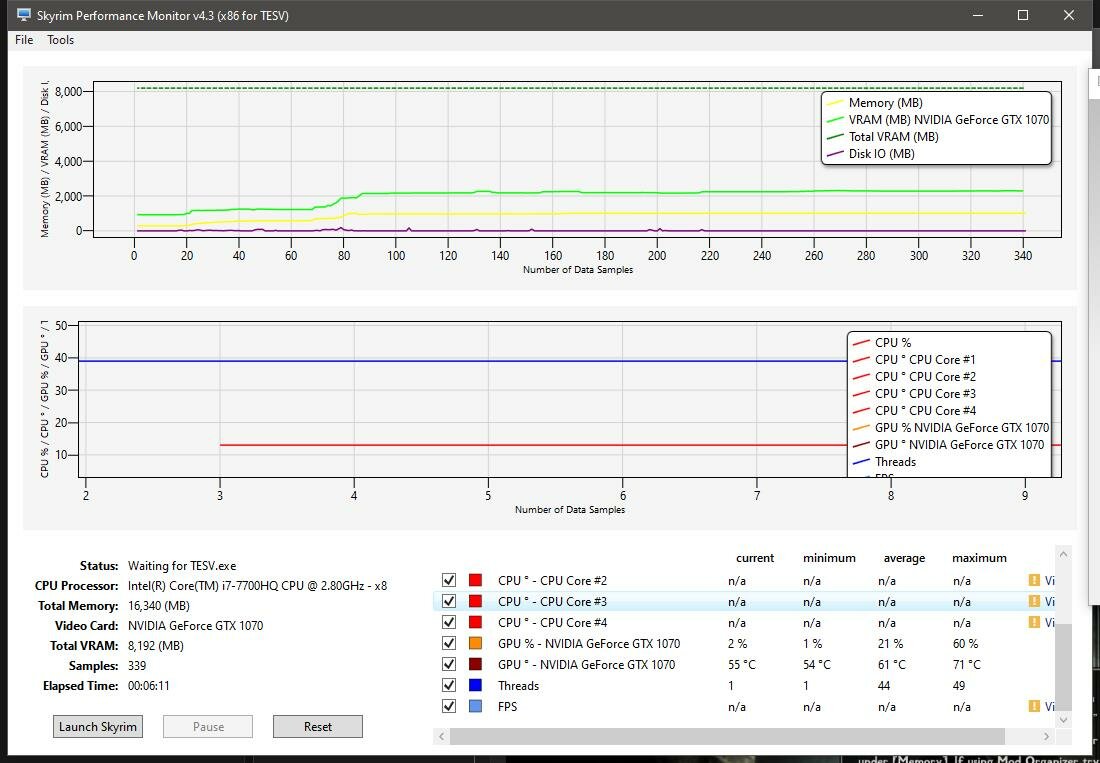1100x763 pixels.
Task: Click red color swatch for CPU Core #4
Action: point(476,623)
